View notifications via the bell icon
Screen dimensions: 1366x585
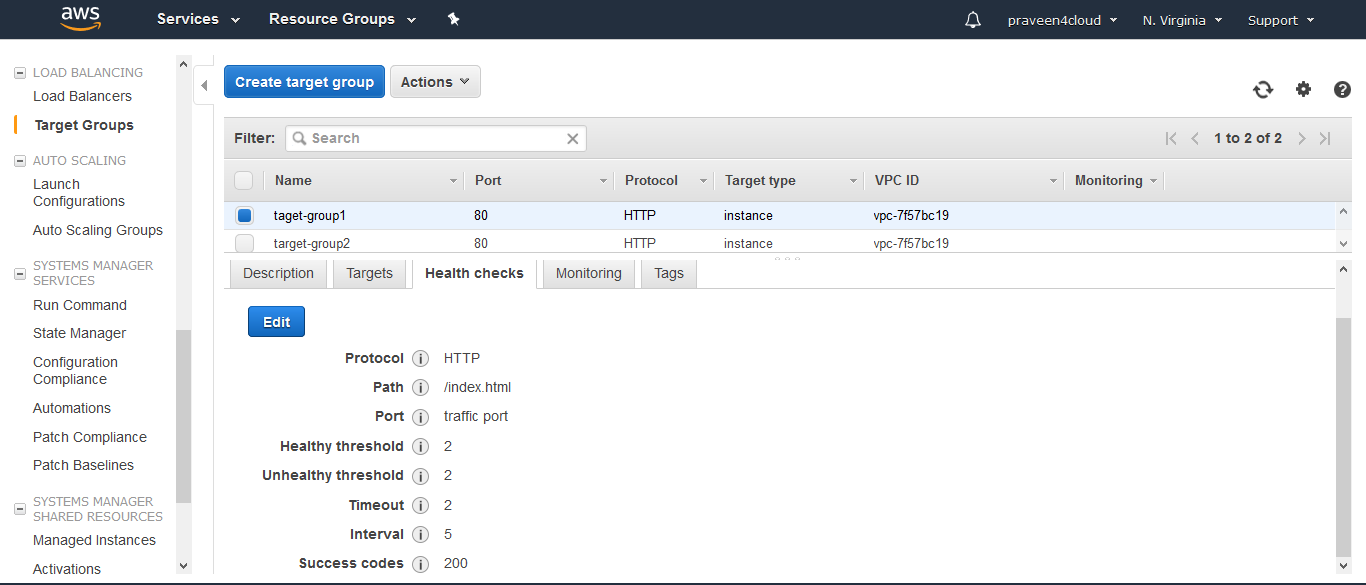[972, 18]
